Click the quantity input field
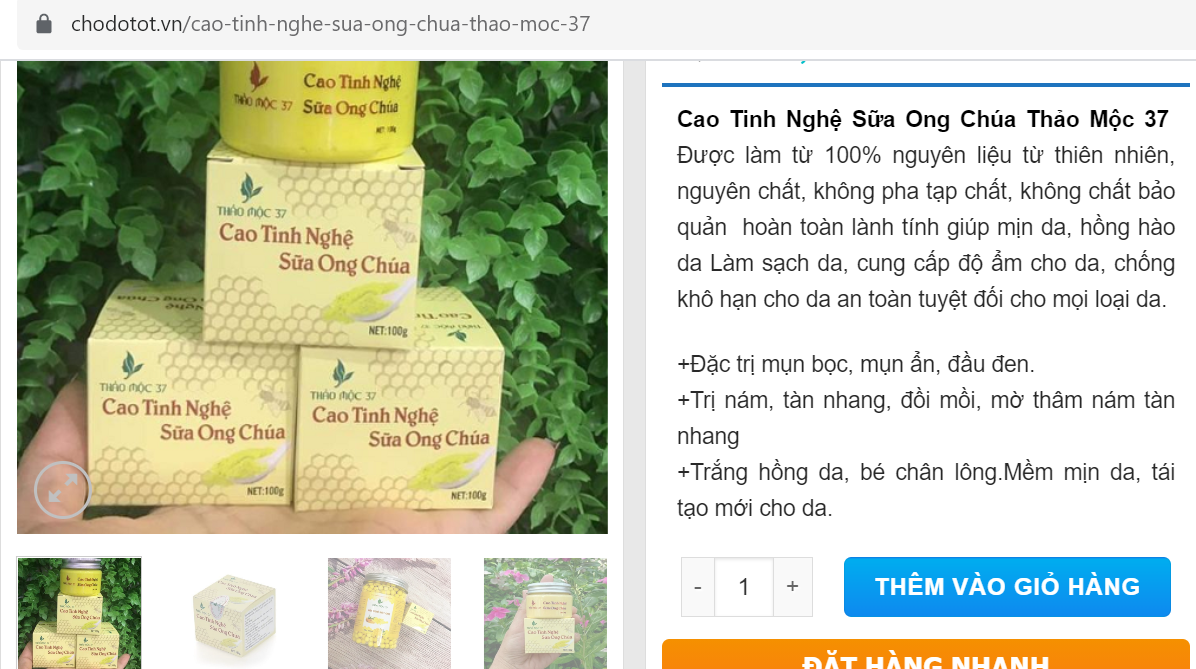1196x669 pixels. click(744, 587)
